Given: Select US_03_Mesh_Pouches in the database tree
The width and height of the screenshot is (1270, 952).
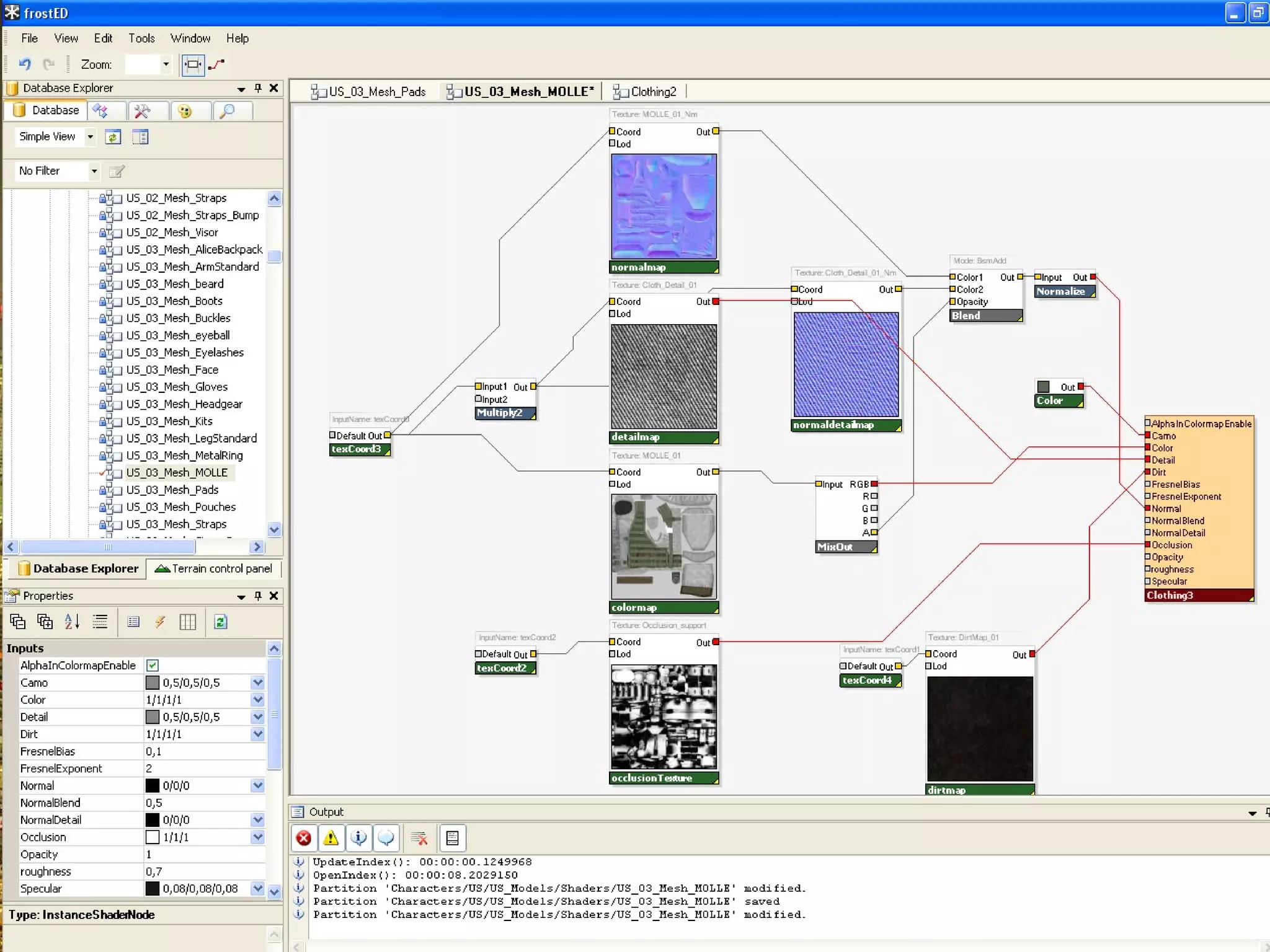Looking at the screenshot, I should [180, 506].
